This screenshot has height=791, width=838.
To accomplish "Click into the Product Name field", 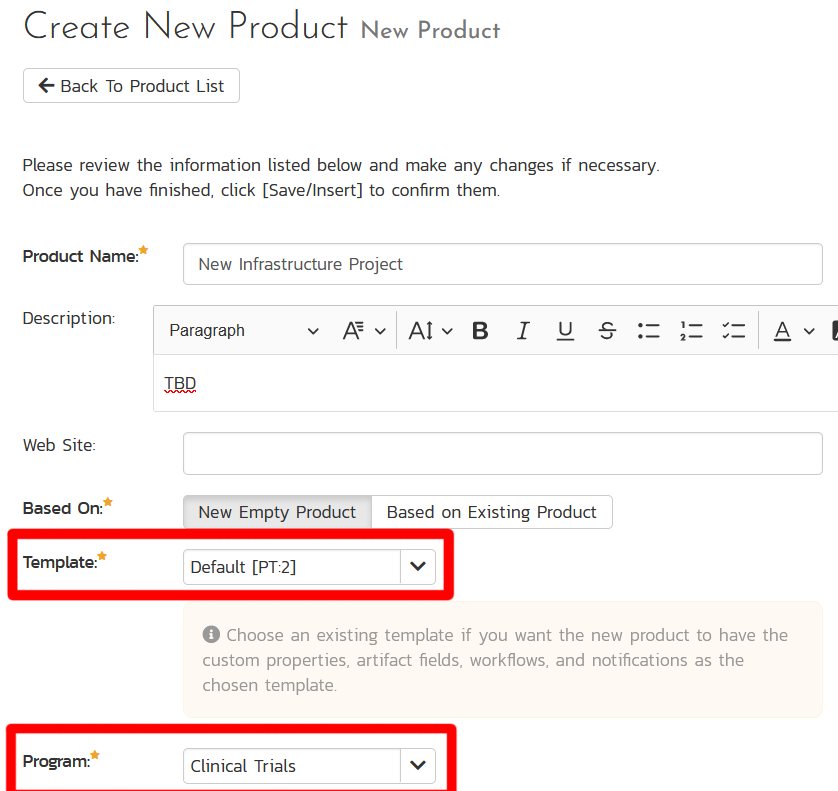I will coord(502,265).
